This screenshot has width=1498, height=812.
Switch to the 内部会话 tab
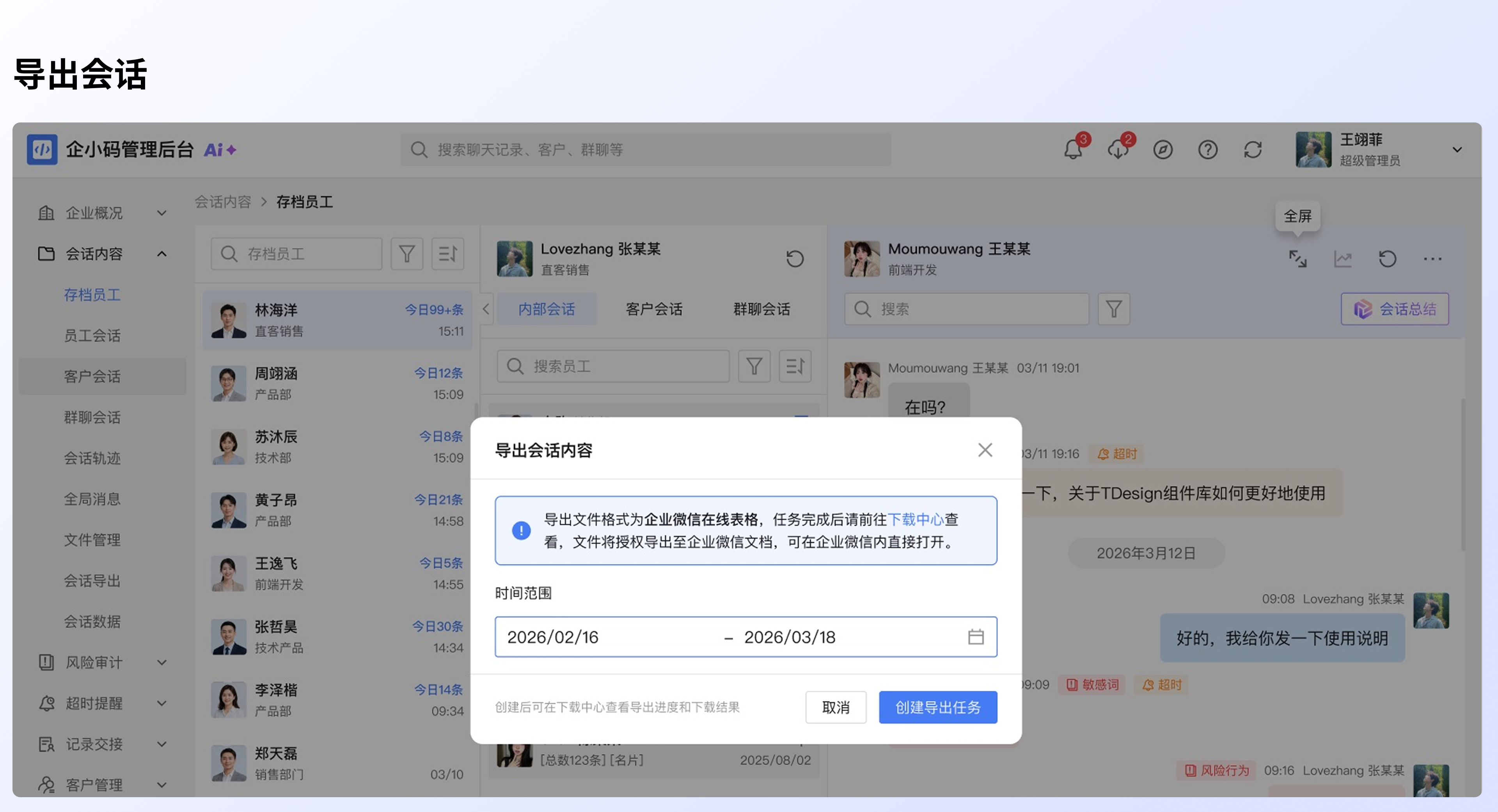point(547,309)
